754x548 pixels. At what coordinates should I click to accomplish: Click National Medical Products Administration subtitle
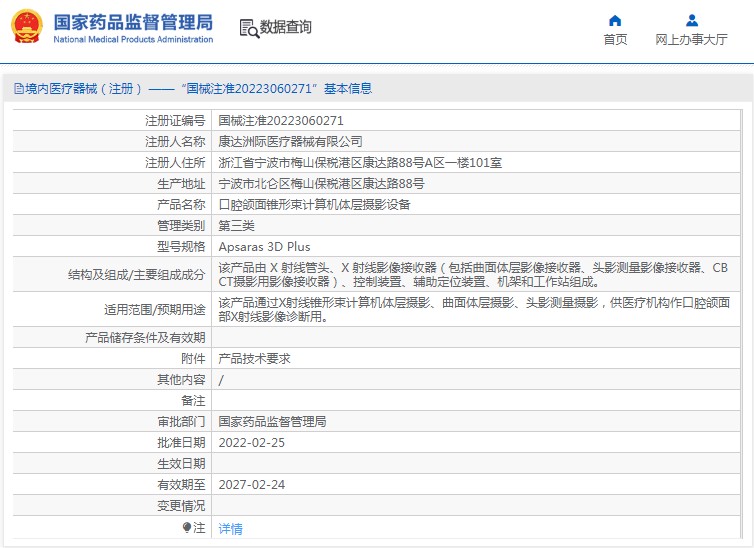[x=133, y=39]
